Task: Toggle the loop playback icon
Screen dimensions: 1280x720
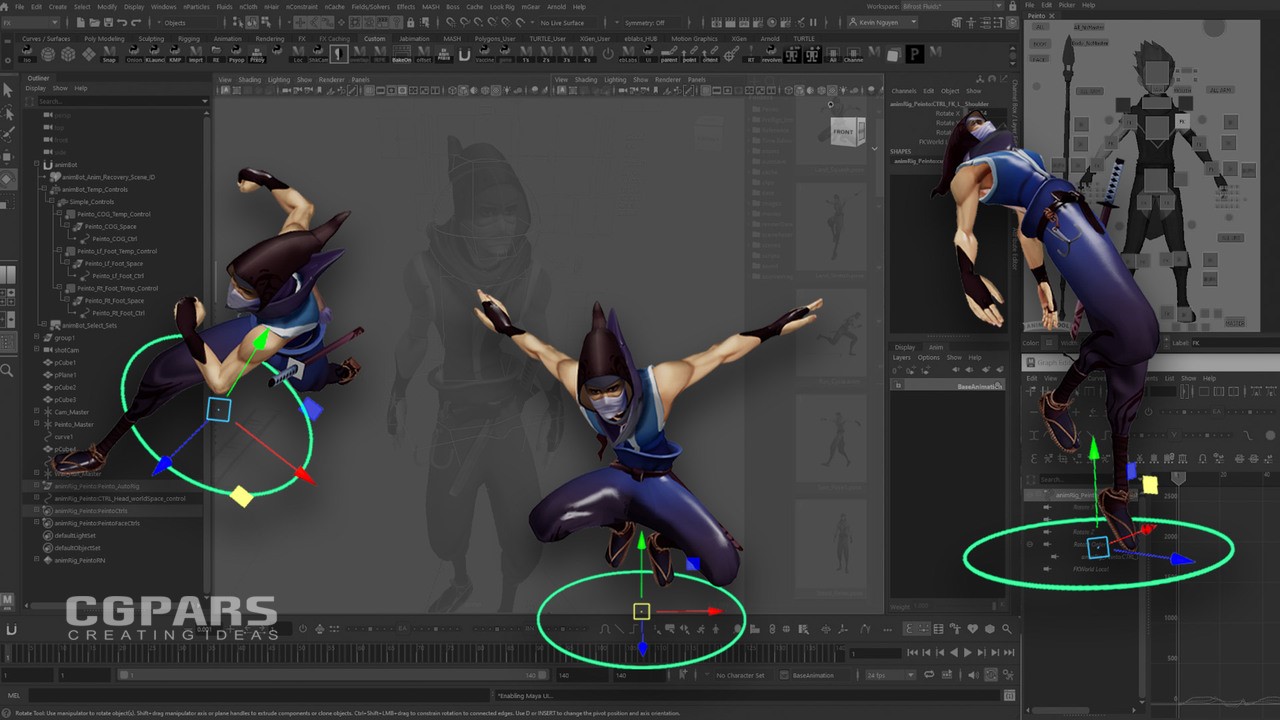Action: coord(930,675)
